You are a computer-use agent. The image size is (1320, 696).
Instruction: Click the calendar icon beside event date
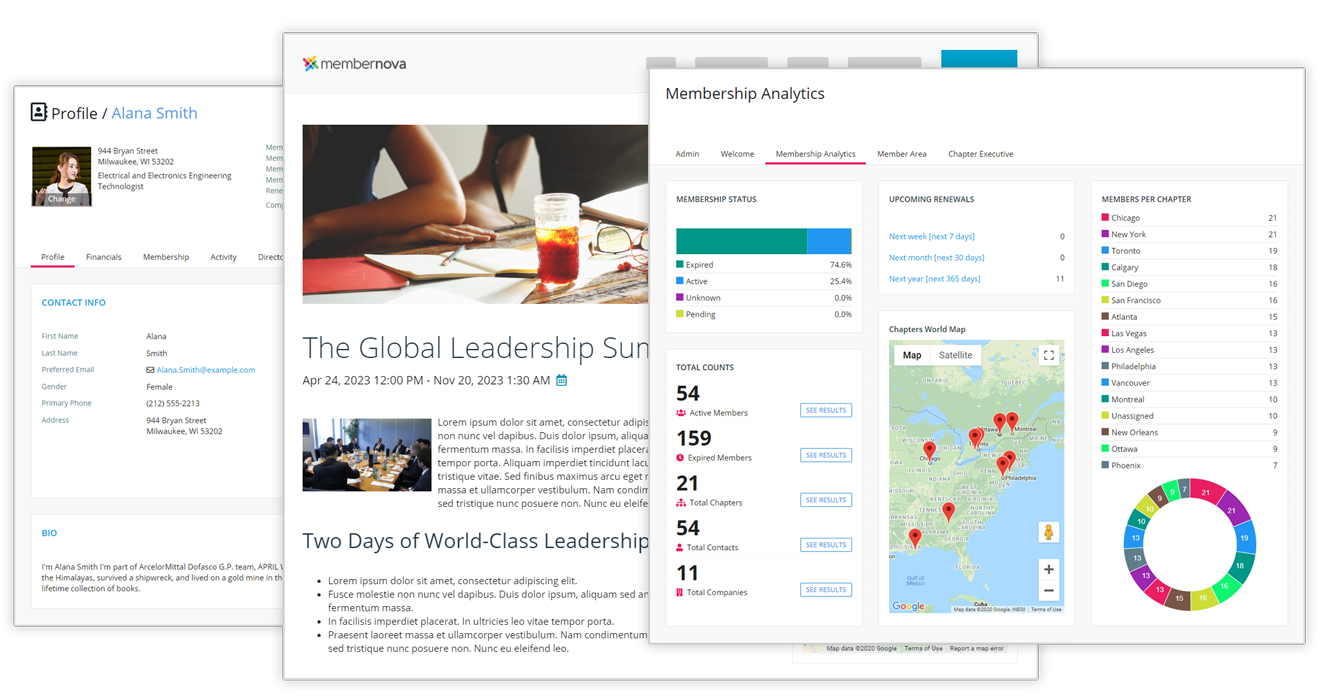(x=562, y=381)
